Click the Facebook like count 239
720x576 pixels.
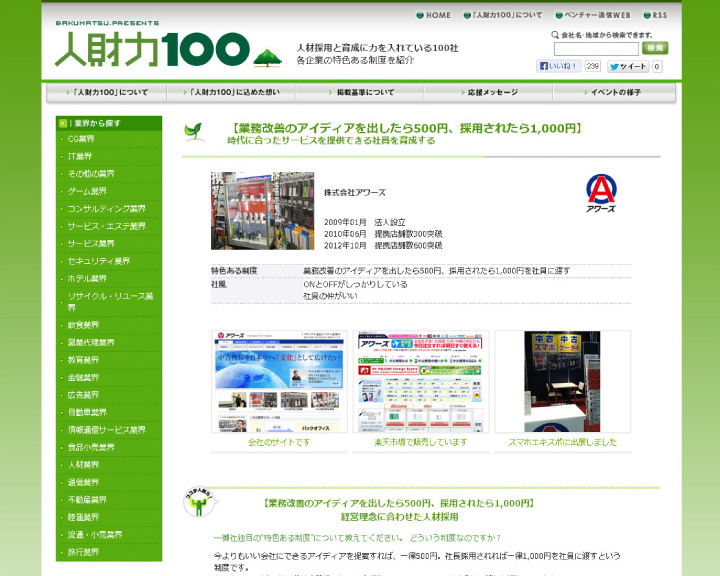pyautogui.click(x=592, y=66)
